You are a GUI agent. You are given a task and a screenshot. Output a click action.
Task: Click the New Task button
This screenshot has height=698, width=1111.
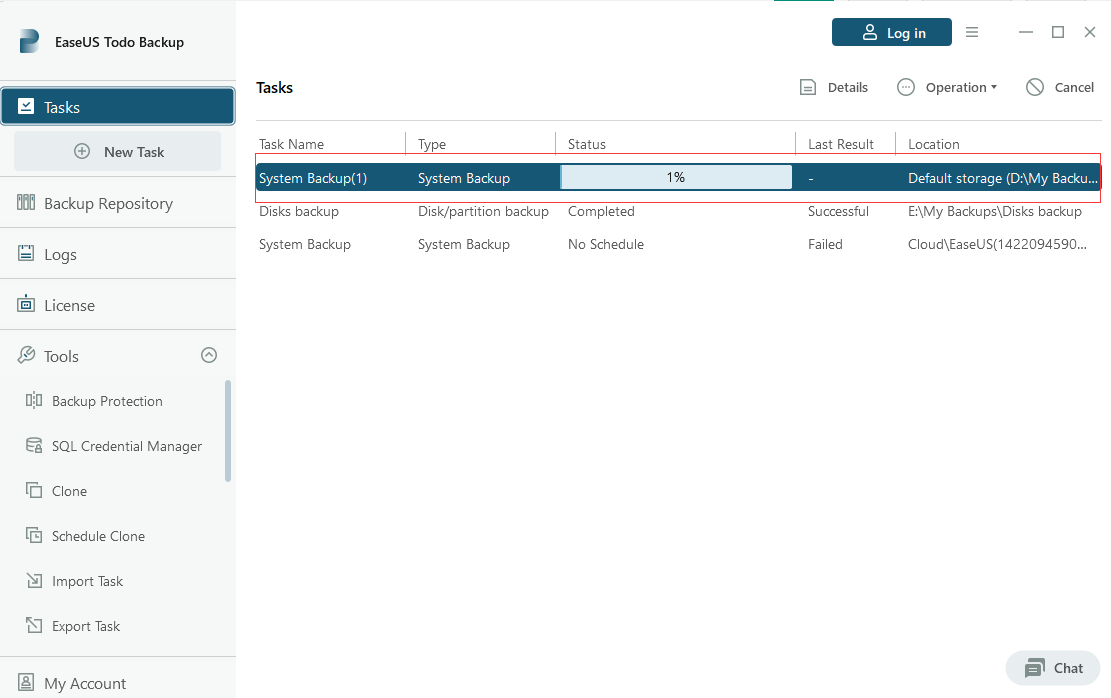[118, 151]
